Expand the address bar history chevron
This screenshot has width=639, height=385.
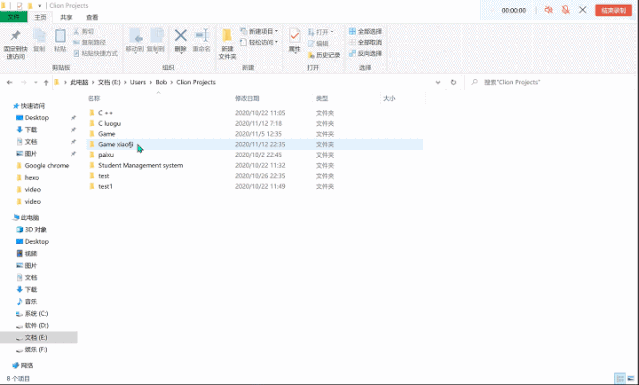438,82
